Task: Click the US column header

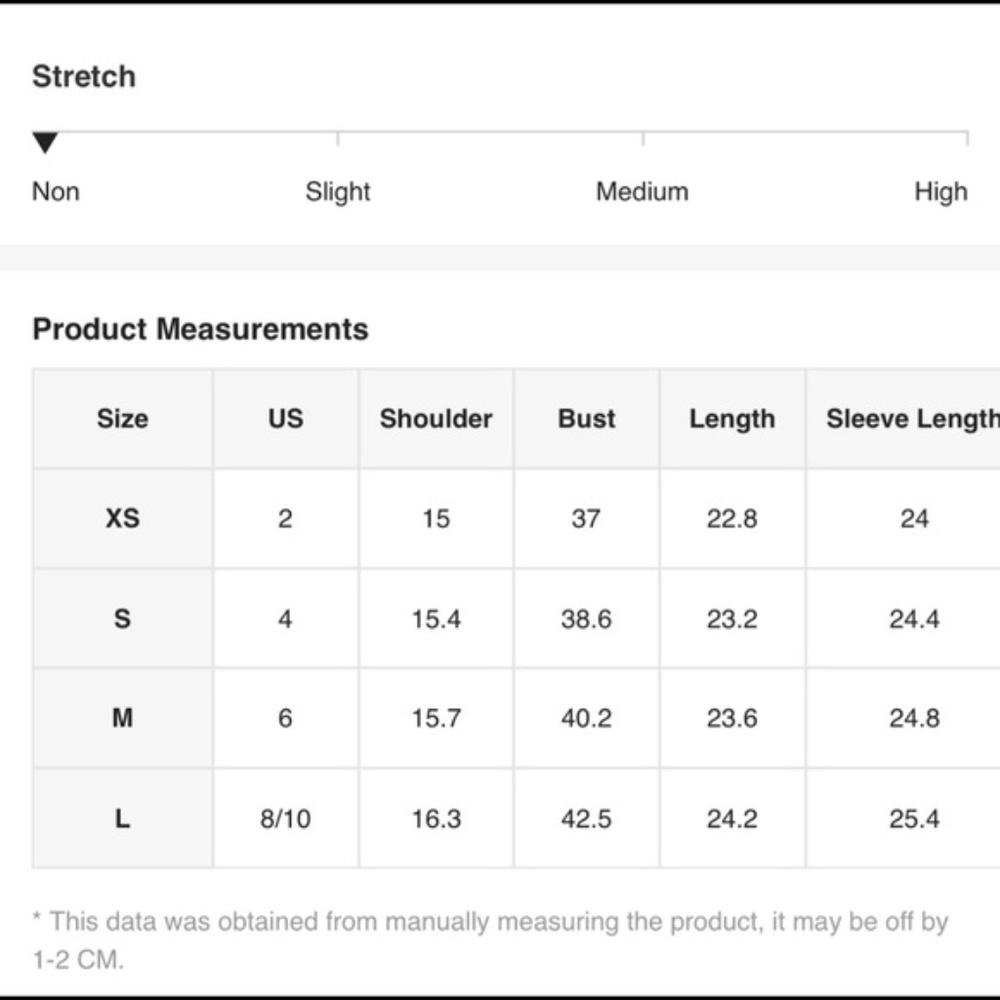Action: tap(285, 418)
